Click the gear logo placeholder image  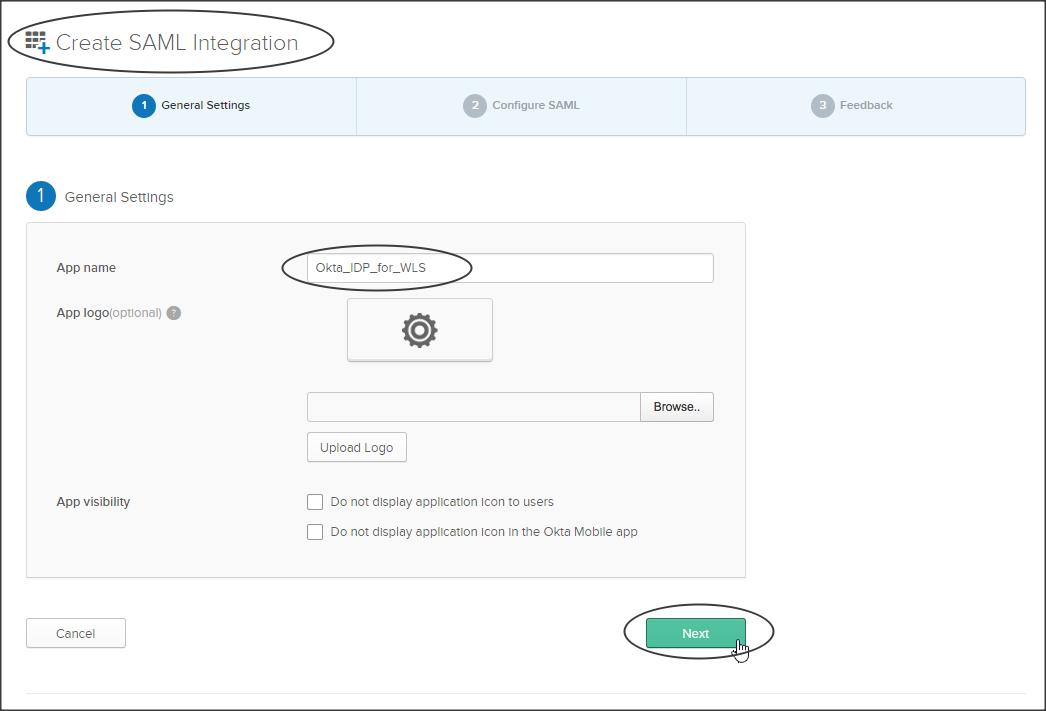(x=420, y=330)
